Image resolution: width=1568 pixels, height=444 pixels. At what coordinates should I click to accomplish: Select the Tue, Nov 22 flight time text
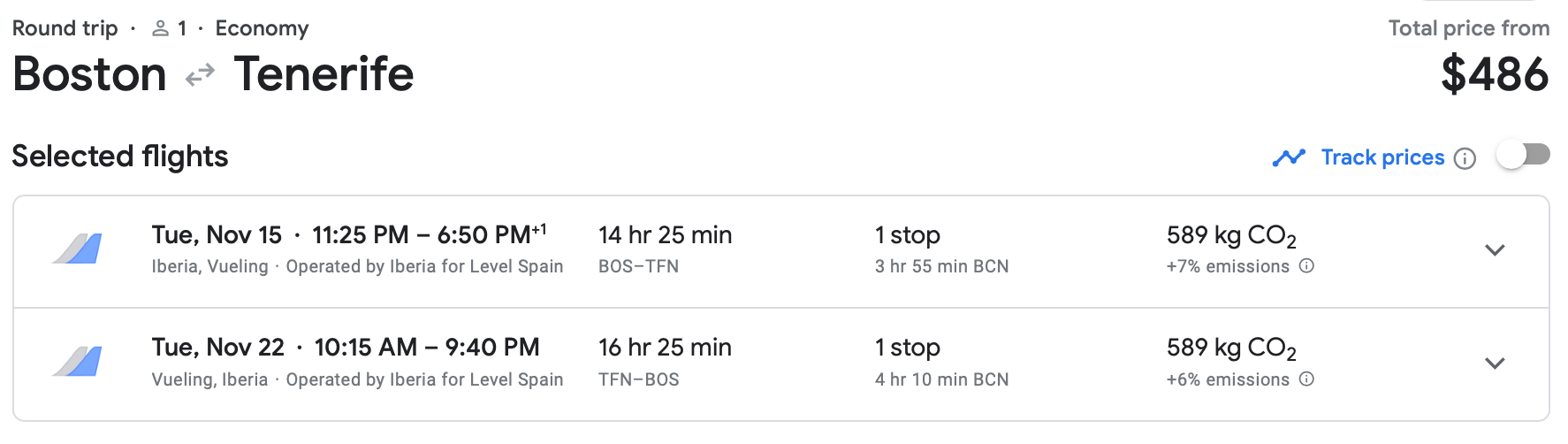click(346, 348)
